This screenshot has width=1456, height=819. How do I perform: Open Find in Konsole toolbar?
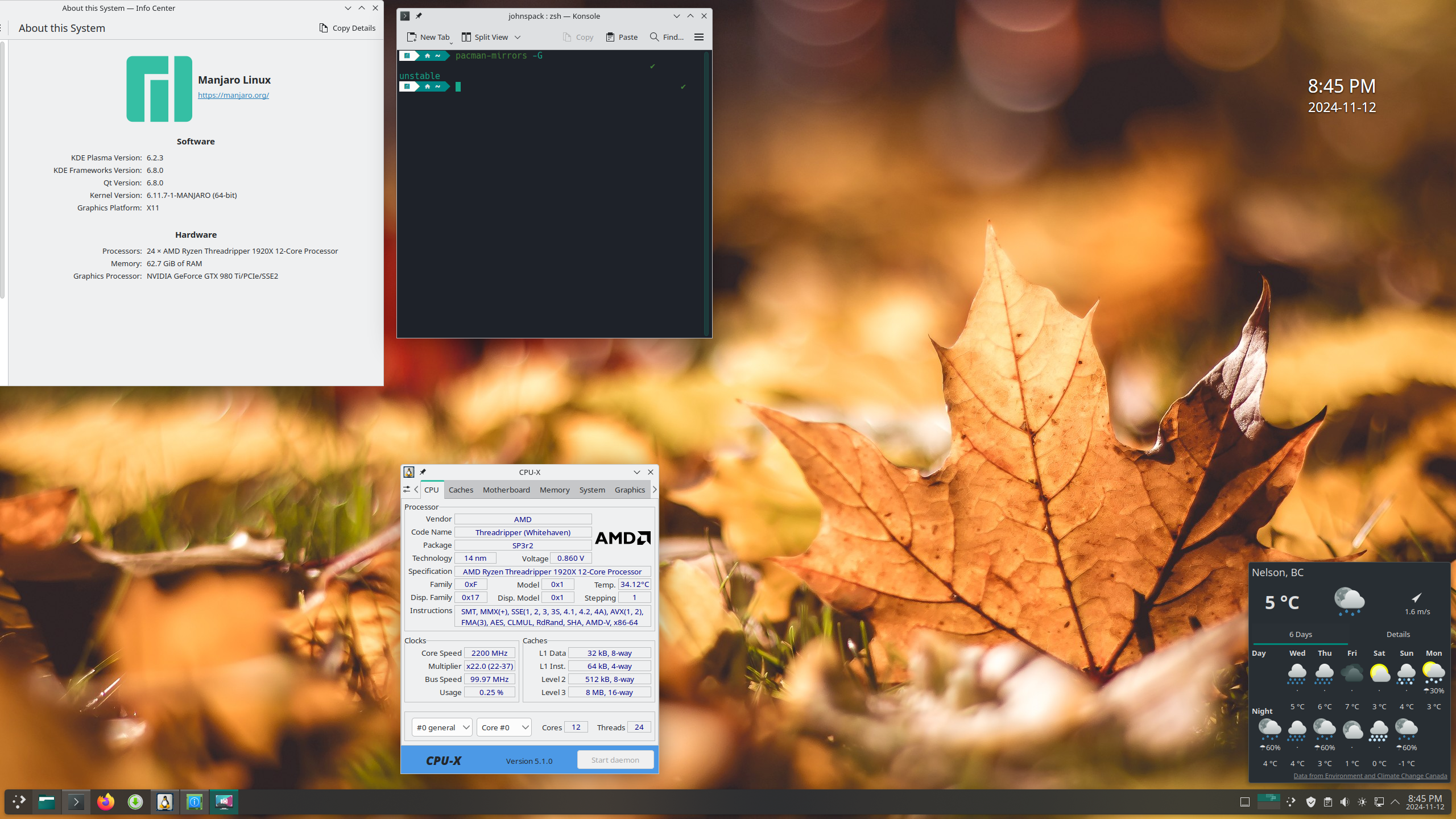pyautogui.click(x=667, y=37)
